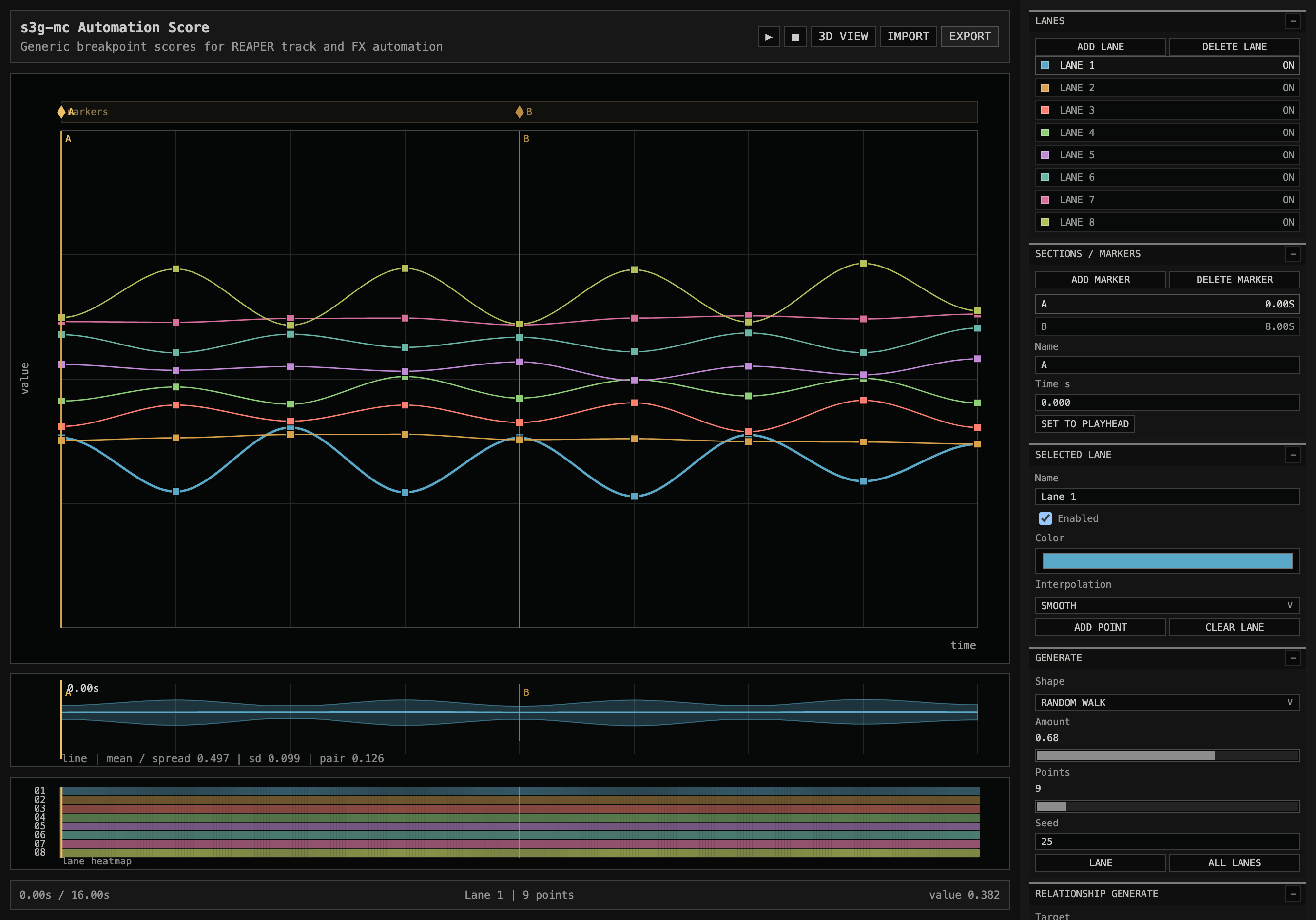Viewport: 1316px width, 920px height.
Task: Click the EXPORT button
Action: click(x=970, y=37)
